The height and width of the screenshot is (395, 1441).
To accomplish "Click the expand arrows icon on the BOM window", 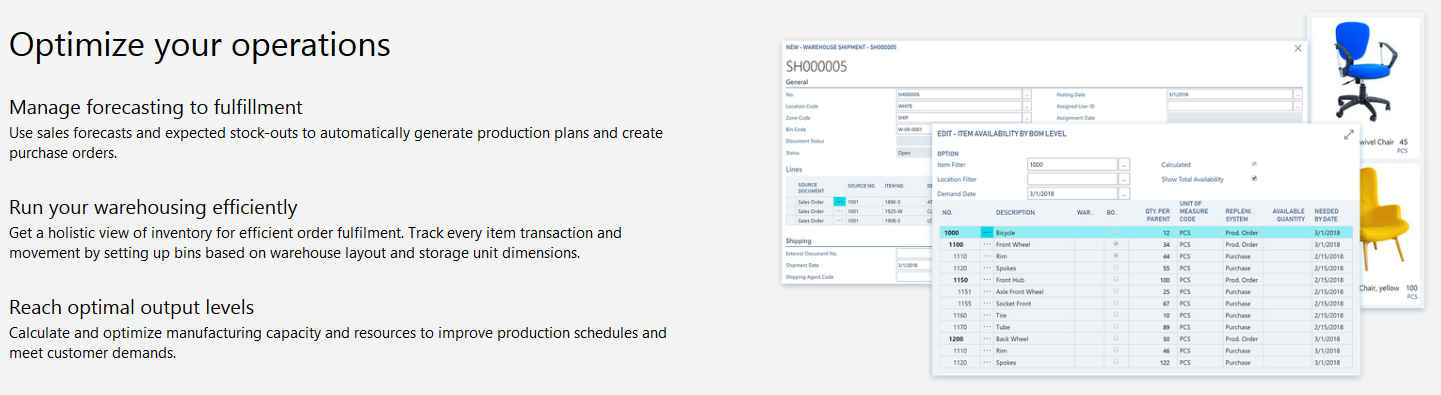I will 1349,134.
